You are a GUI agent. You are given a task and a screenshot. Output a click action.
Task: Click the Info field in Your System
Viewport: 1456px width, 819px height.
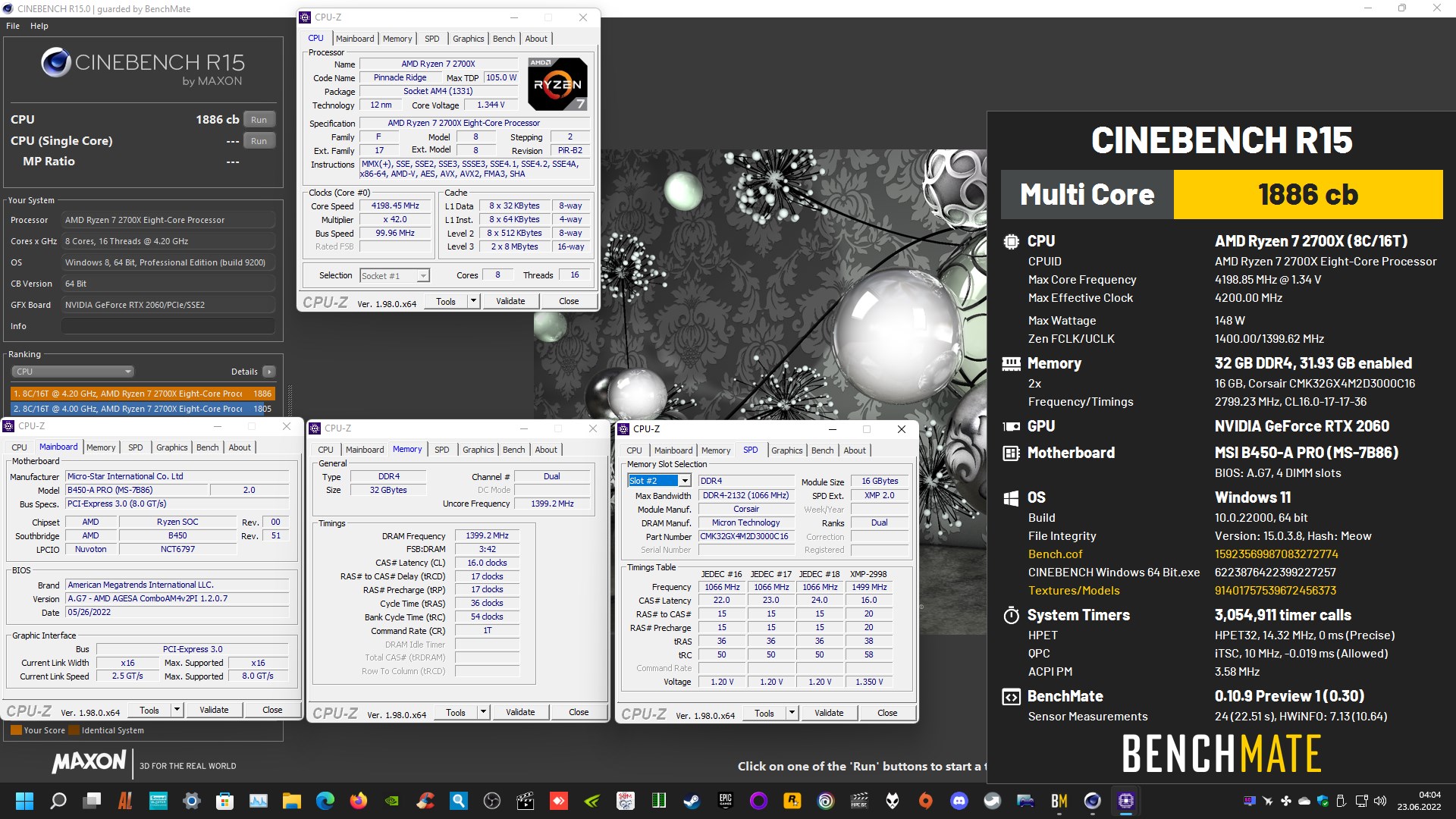168,326
